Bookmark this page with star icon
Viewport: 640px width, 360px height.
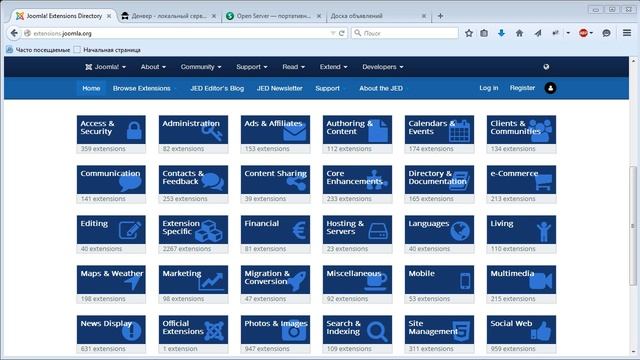tap(469, 33)
